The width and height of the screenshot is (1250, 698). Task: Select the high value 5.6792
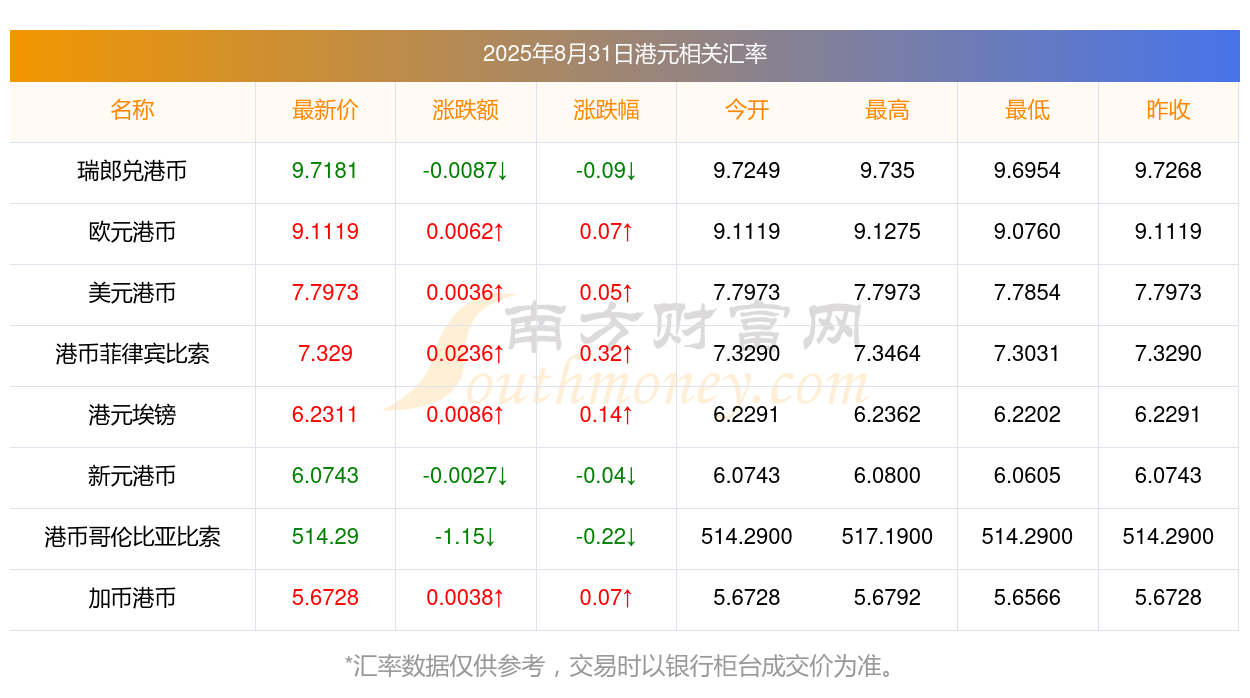coord(887,598)
